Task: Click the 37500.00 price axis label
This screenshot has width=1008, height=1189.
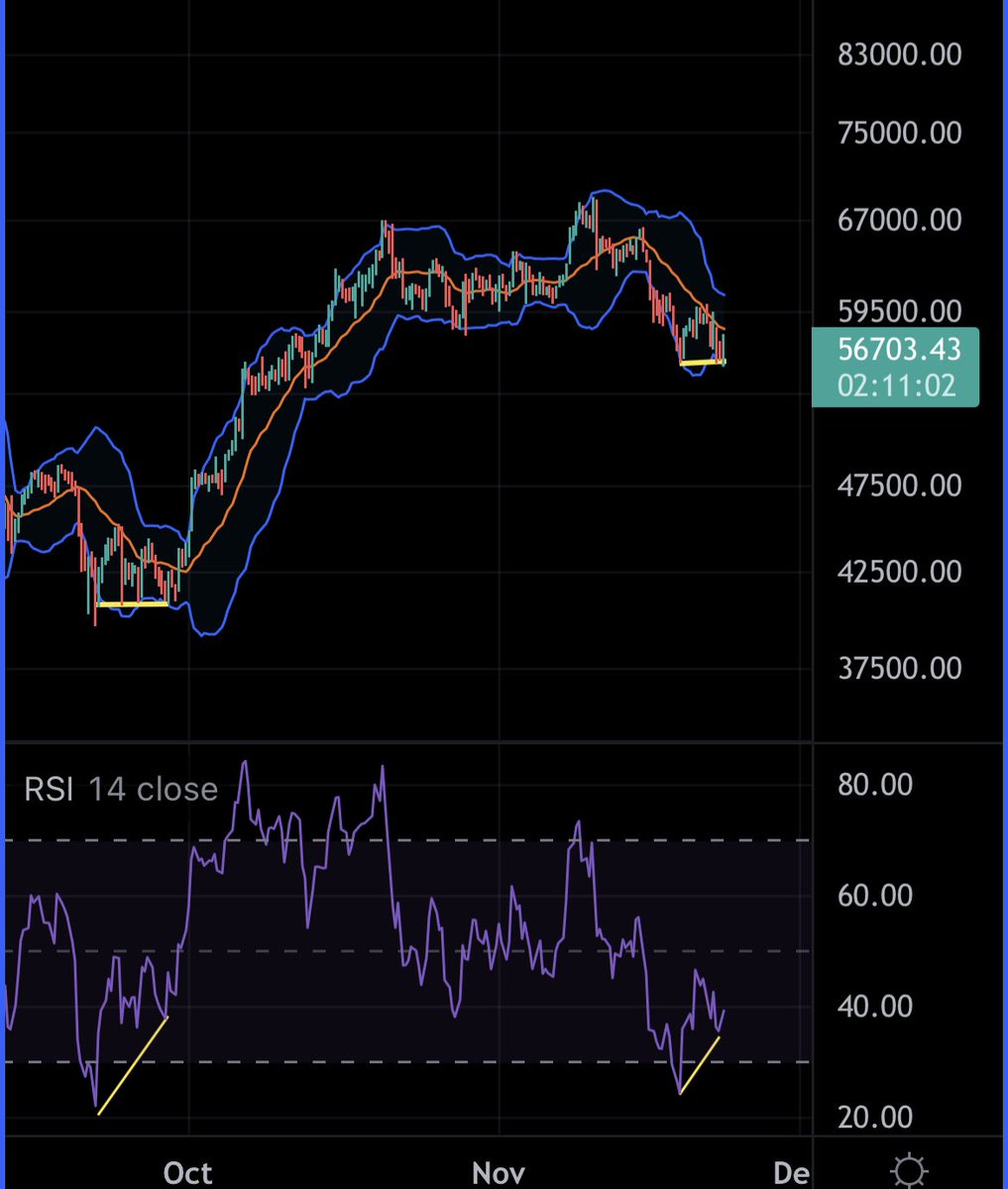Action: 899,668
